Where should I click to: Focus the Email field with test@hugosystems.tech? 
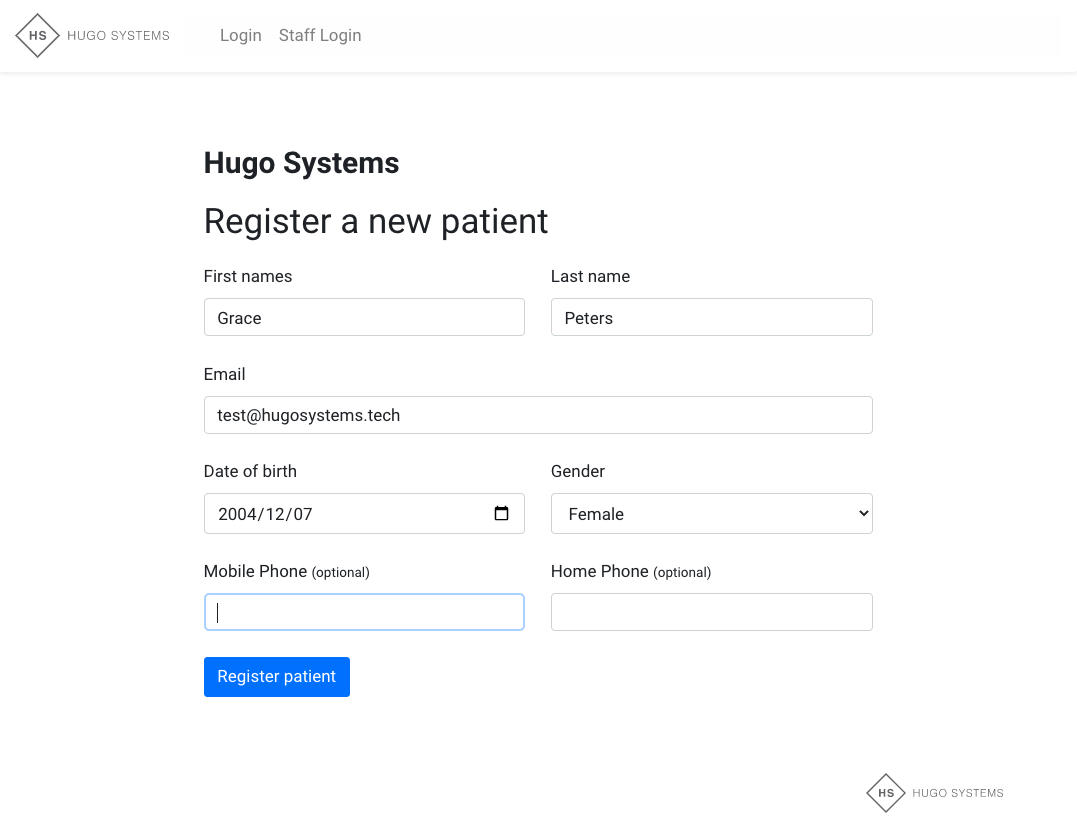[537, 414]
